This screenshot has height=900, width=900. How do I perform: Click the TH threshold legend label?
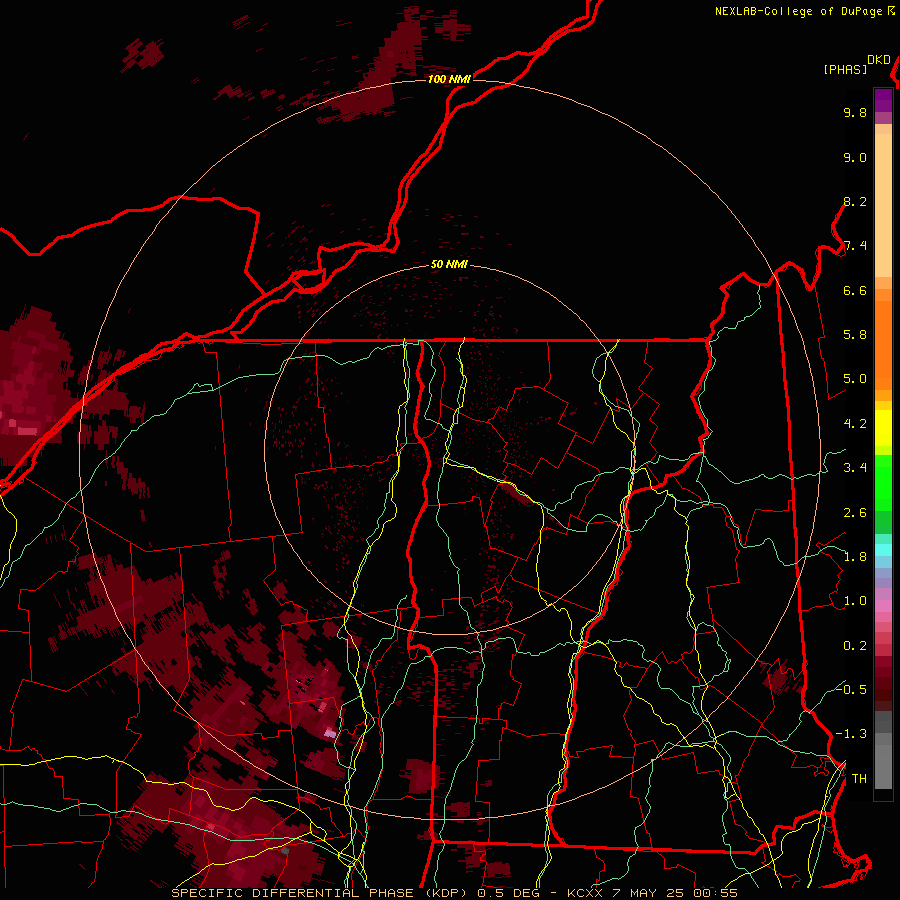(859, 779)
